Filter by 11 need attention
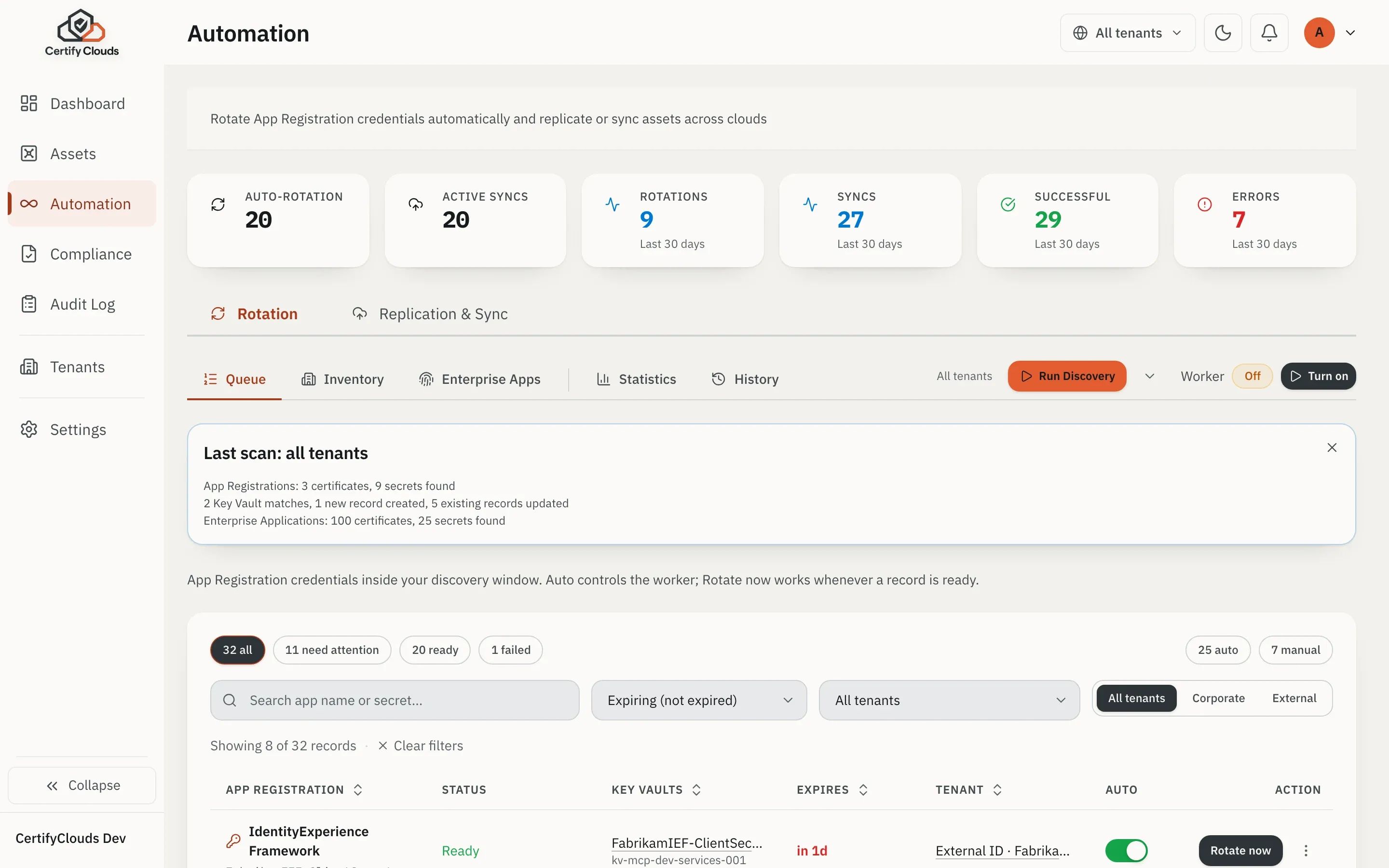This screenshot has height=868, width=1389. click(332, 650)
